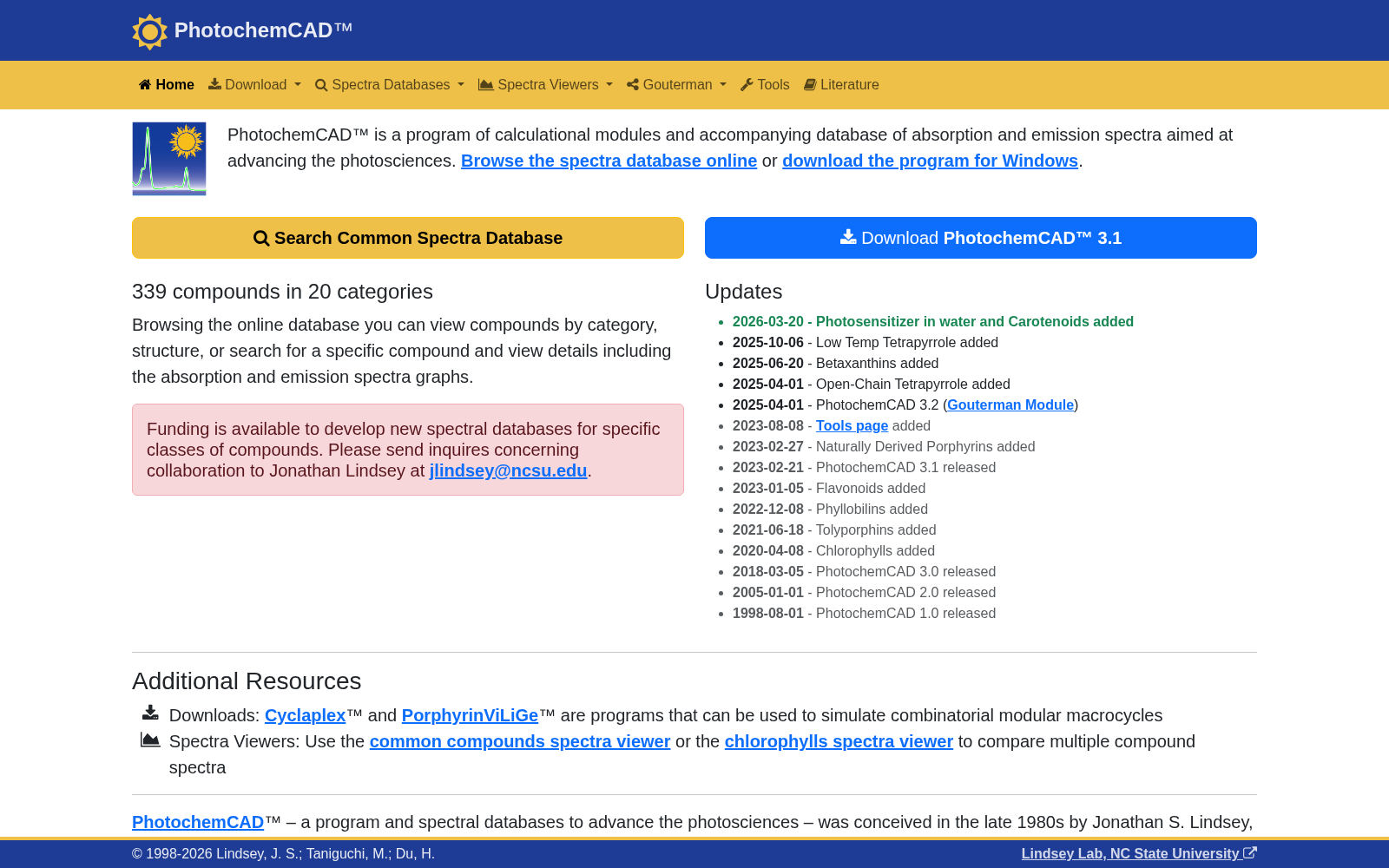Click the 2026-03-20 Photosensitizer update entry

[933, 321]
